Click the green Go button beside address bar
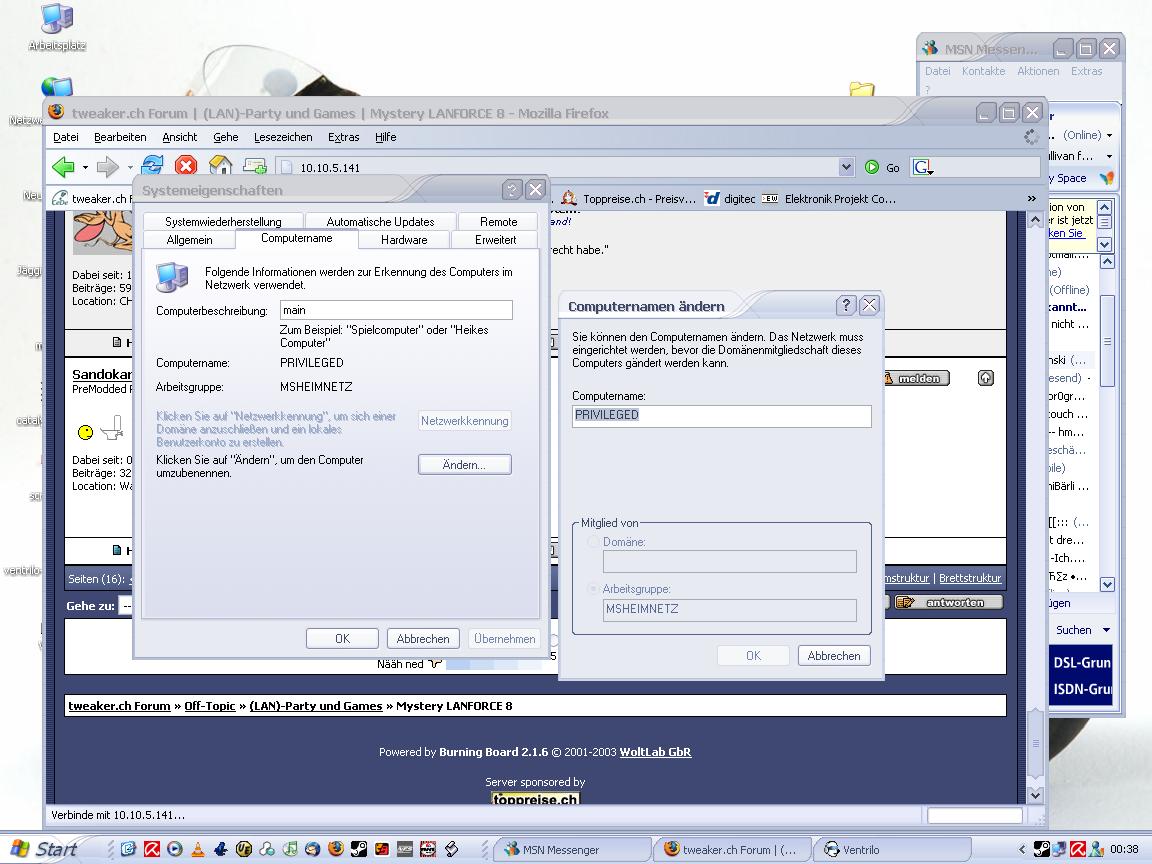 [x=882, y=167]
